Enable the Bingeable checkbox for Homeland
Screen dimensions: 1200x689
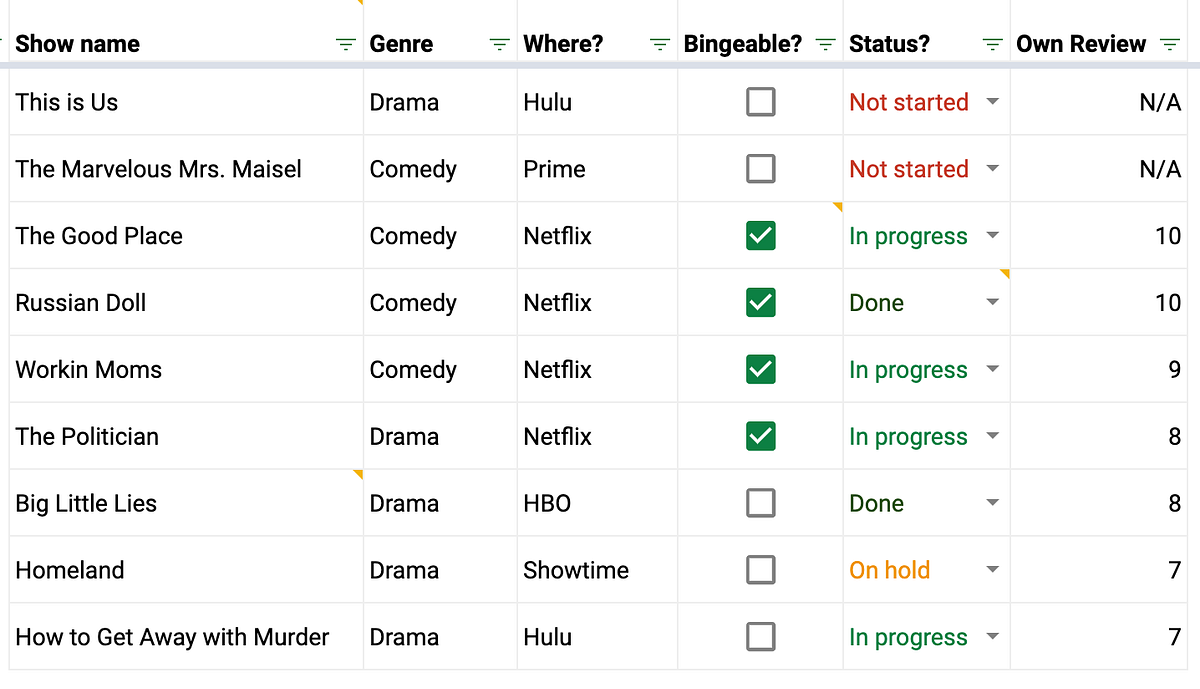pyautogui.click(x=760, y=569)
